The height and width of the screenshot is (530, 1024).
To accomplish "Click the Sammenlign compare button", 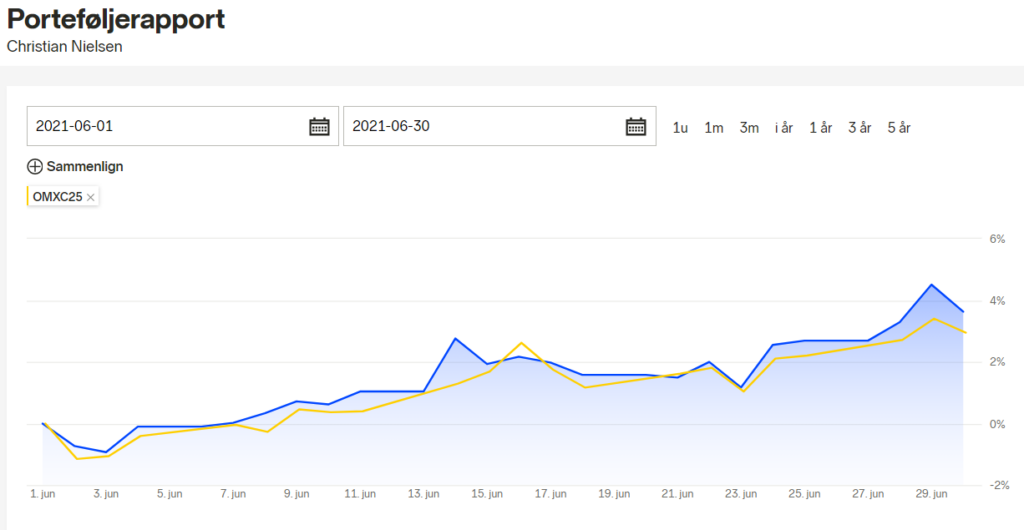I will pos(75,166).
